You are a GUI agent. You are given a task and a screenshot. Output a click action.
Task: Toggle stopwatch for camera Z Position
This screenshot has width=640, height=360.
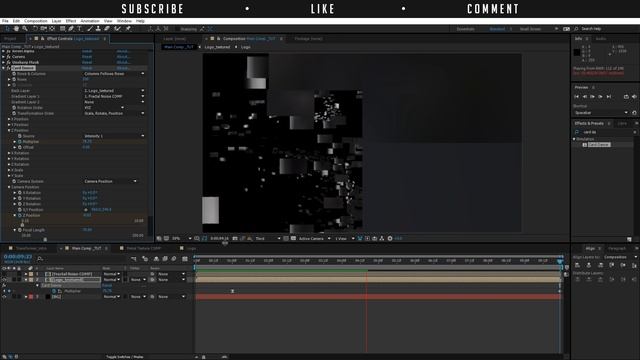[x=20, y=215]
